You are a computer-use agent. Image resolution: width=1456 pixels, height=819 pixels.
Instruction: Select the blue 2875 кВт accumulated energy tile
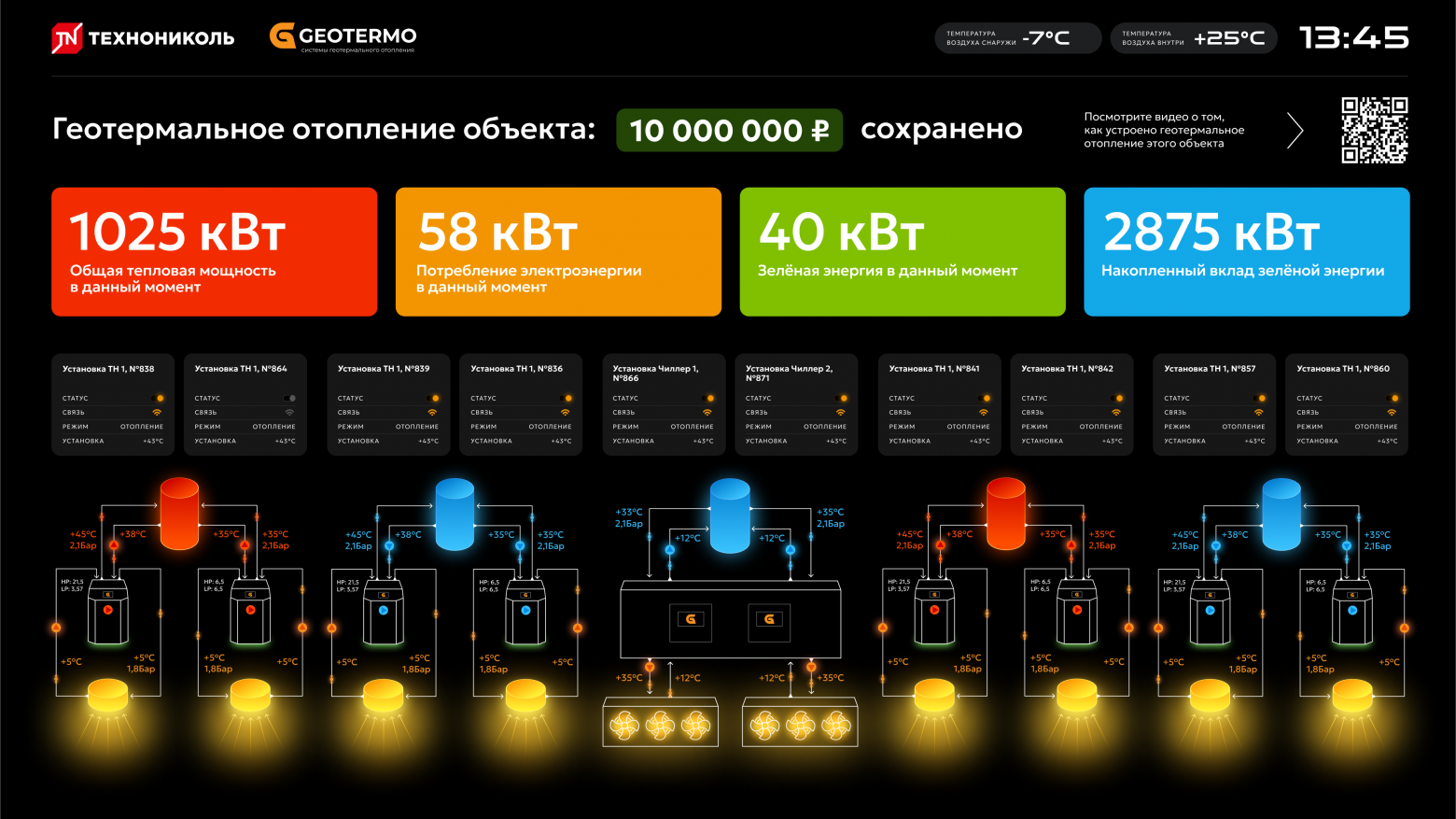click(x=1247, y=252)
